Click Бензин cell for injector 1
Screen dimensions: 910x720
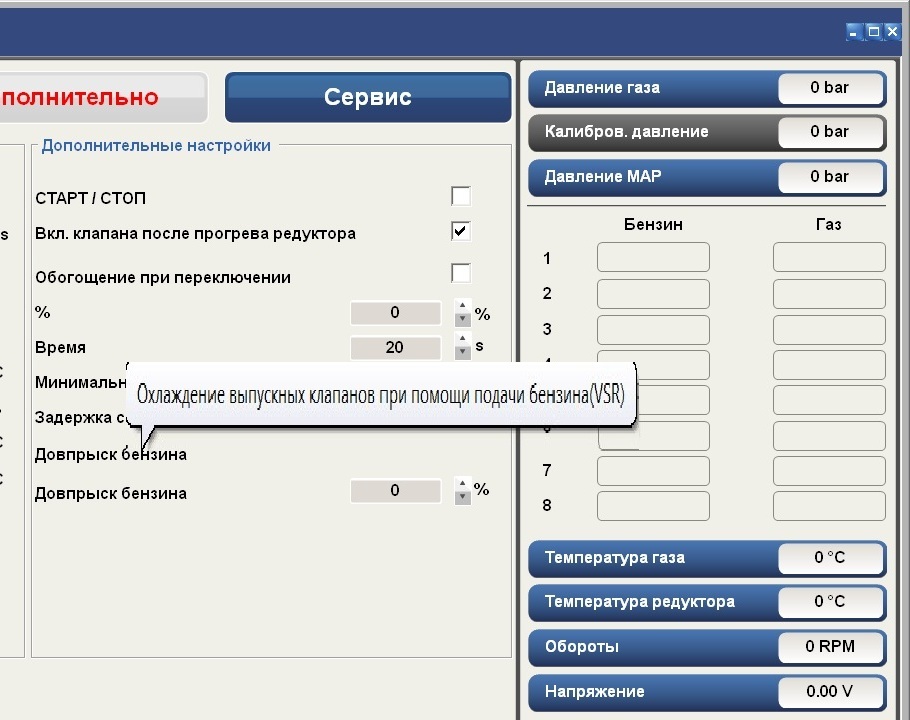(653, 258)
